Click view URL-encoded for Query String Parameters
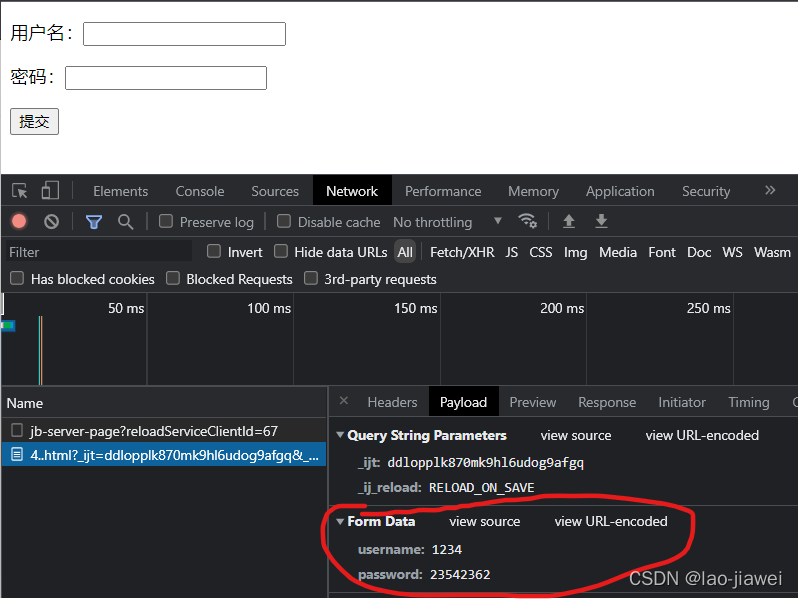This screenshot has height=599, width=798. pyautogui.click(x=702, y=435)
